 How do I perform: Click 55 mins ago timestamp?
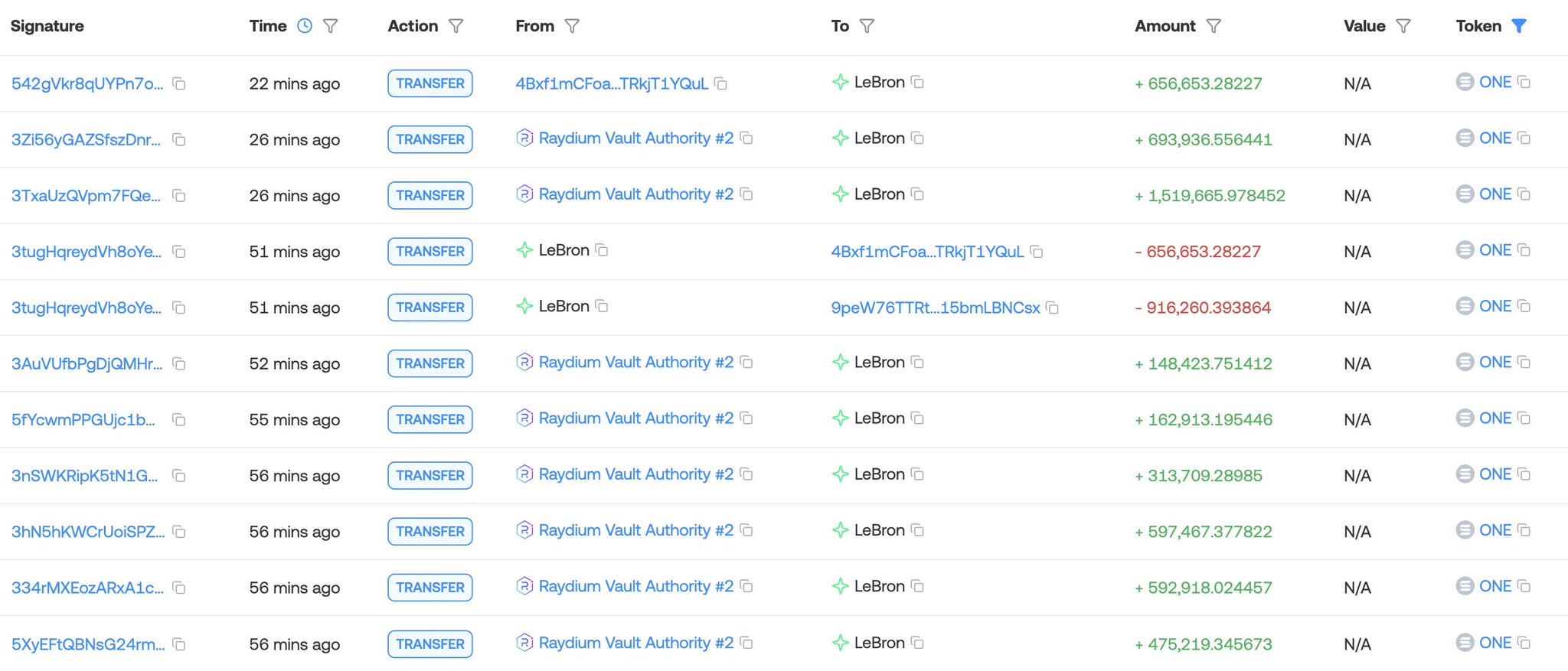tap(295, 419)
